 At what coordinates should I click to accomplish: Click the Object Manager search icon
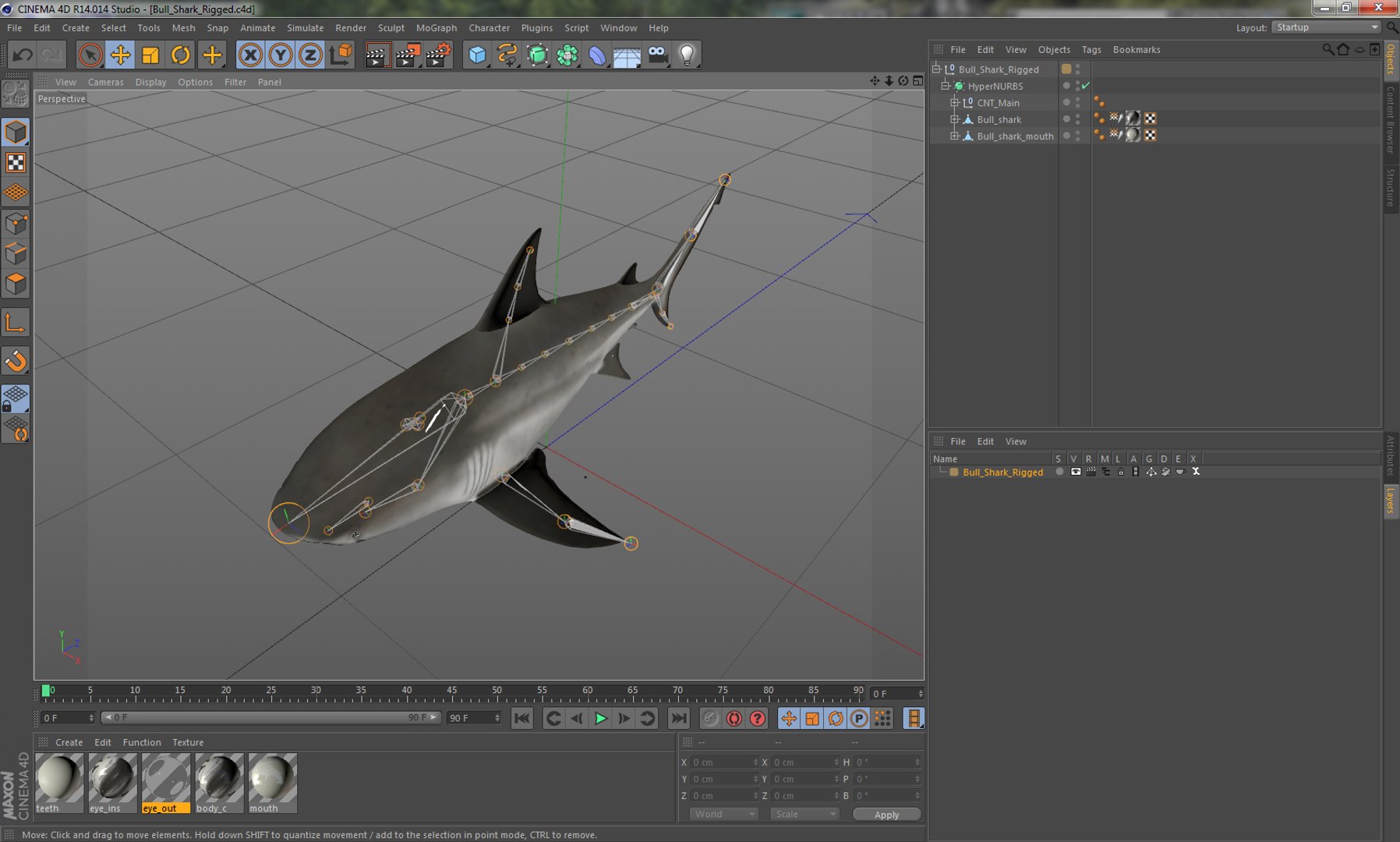coord(1328,49)
